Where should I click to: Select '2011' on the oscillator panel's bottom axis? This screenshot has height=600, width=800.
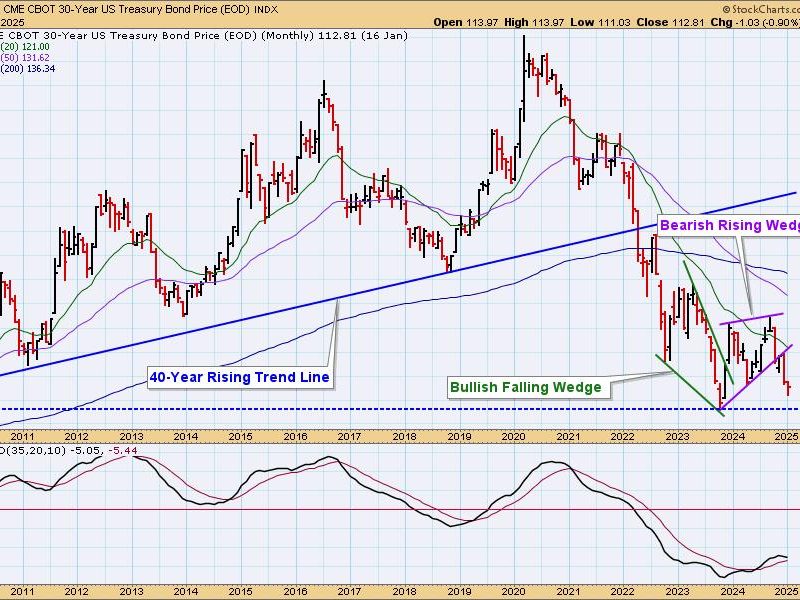(22, 592)
